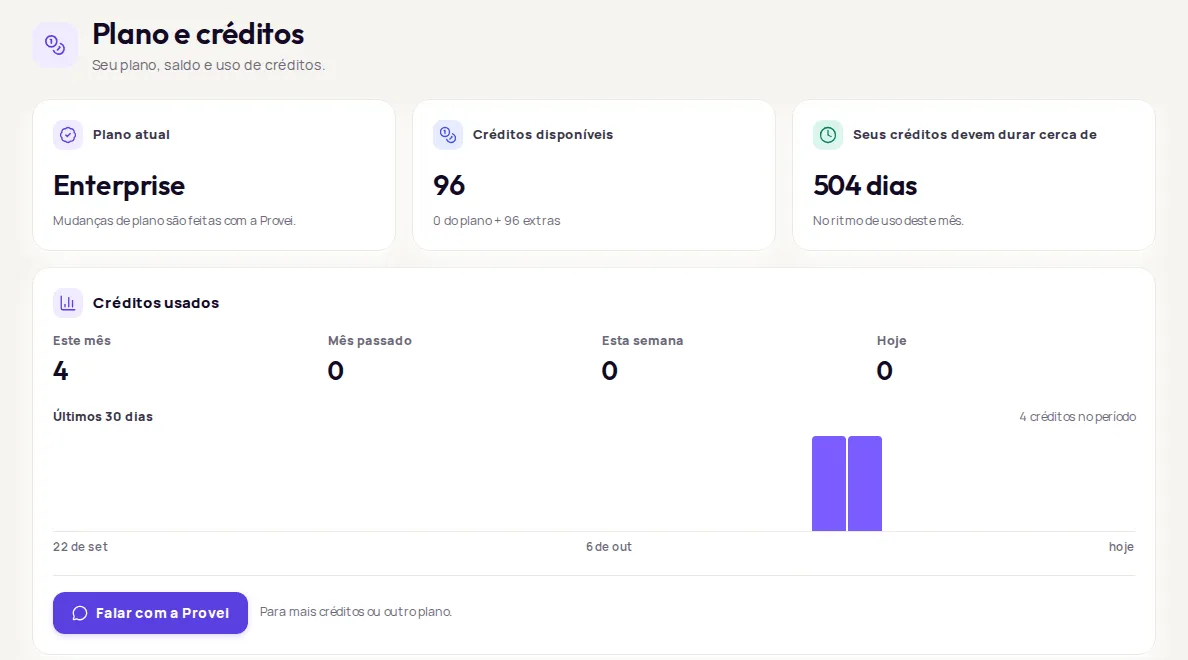Click the coins icon beside Plano e créditos
Viewport: 1188px width, 660px height.
55,45
